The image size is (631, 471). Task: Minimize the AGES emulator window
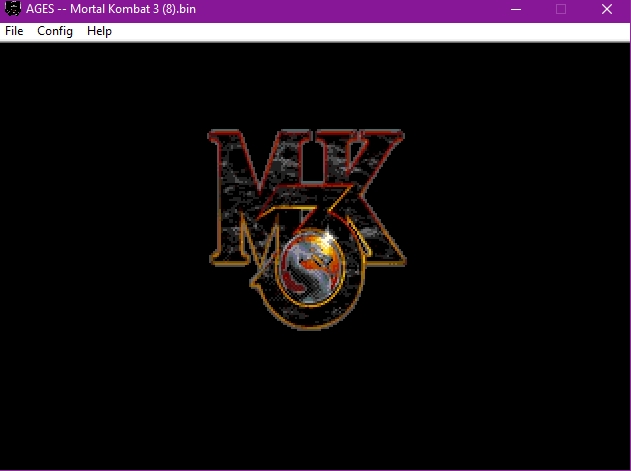(516, 9)
